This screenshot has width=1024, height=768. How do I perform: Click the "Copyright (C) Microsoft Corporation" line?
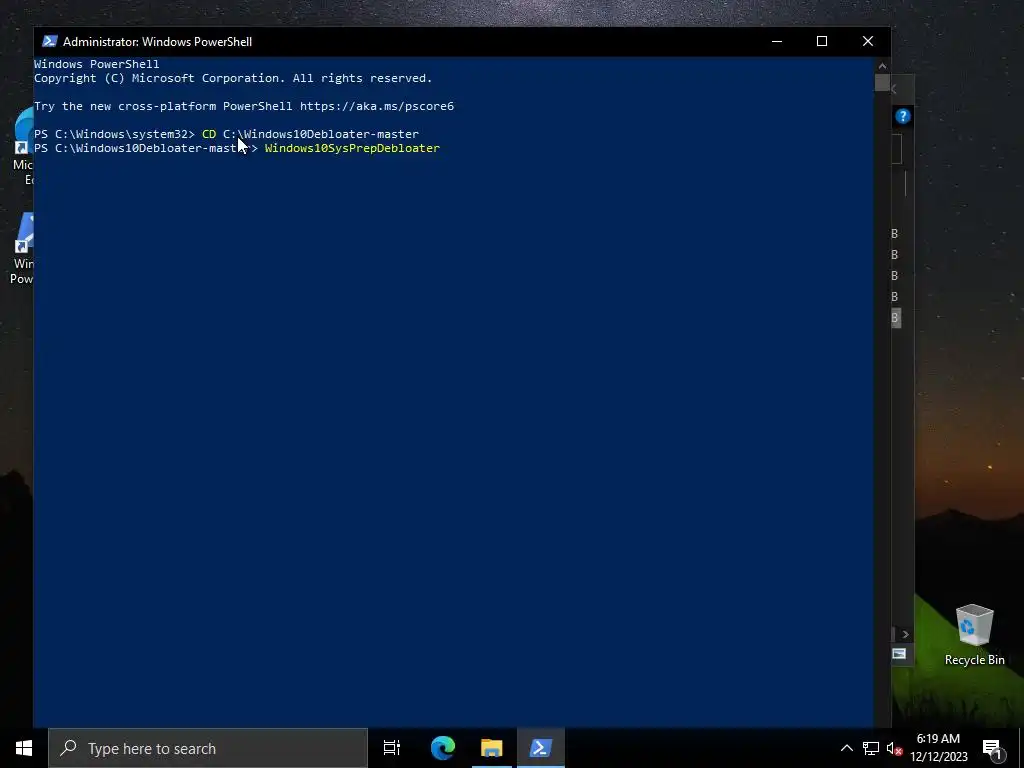click(233, 78)
